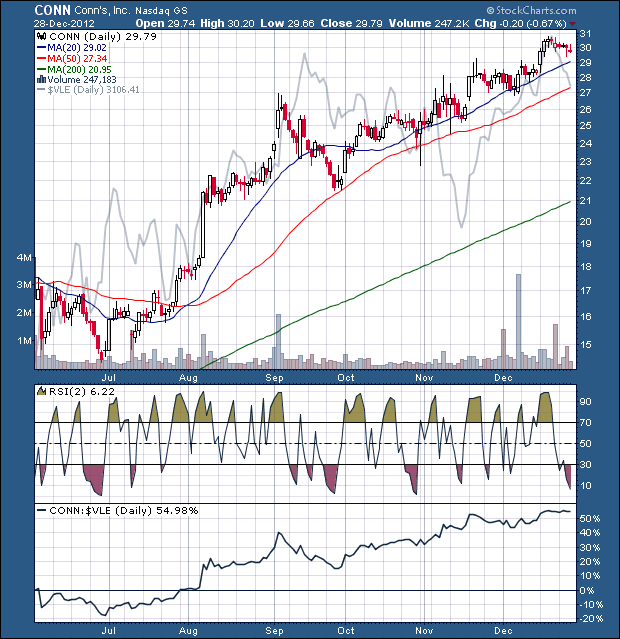Click the Low 29.66 value
This screenshot has height=639, width=620.
pos(287,23)
